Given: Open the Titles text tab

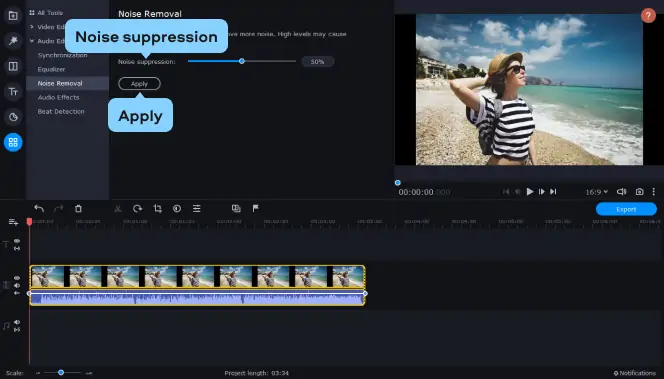Looking at the screenshot, I should 13,91.
